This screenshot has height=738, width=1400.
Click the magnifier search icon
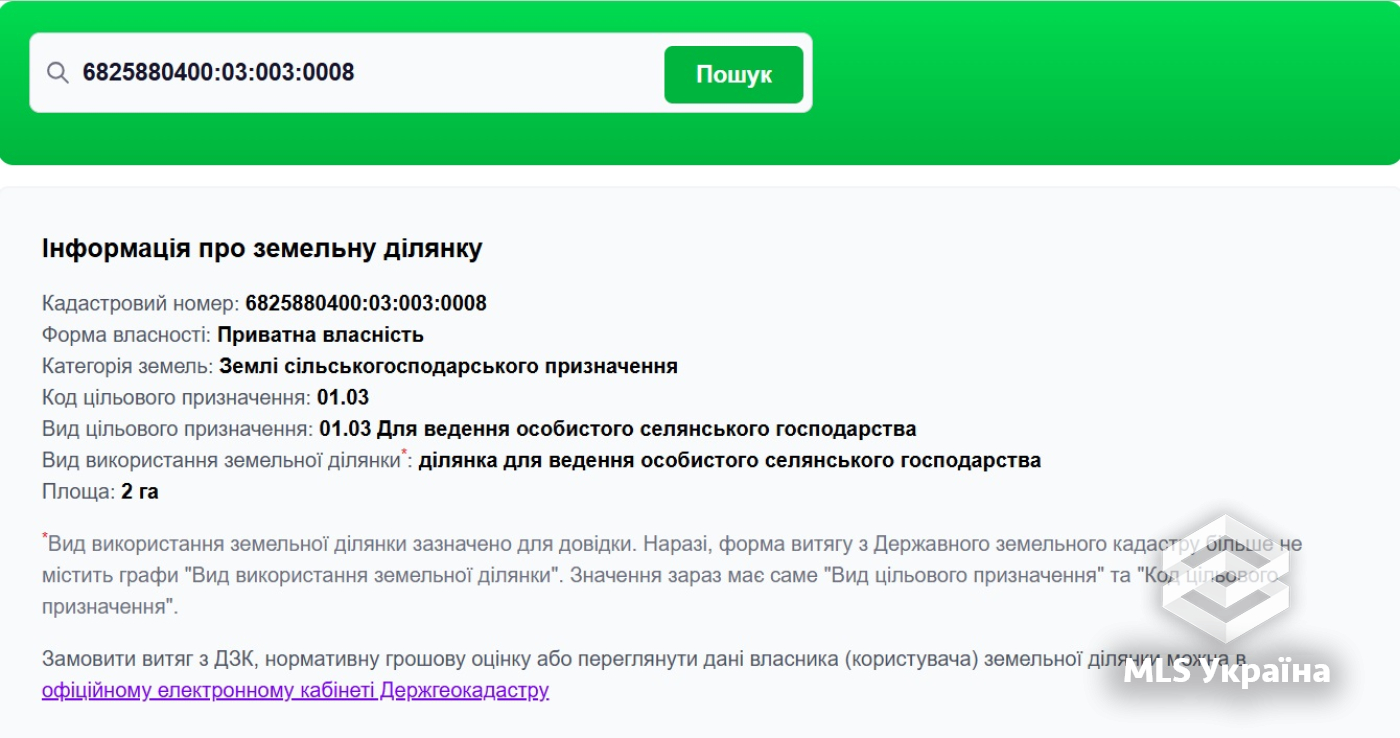point(58,73)
